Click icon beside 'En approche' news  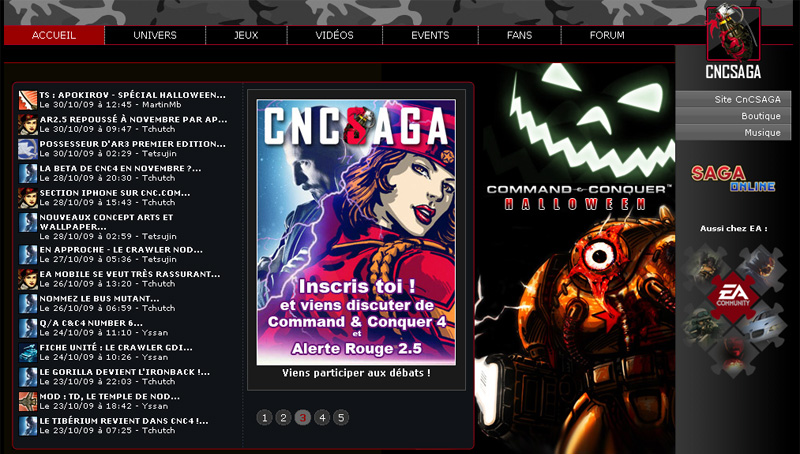[28, 255]
